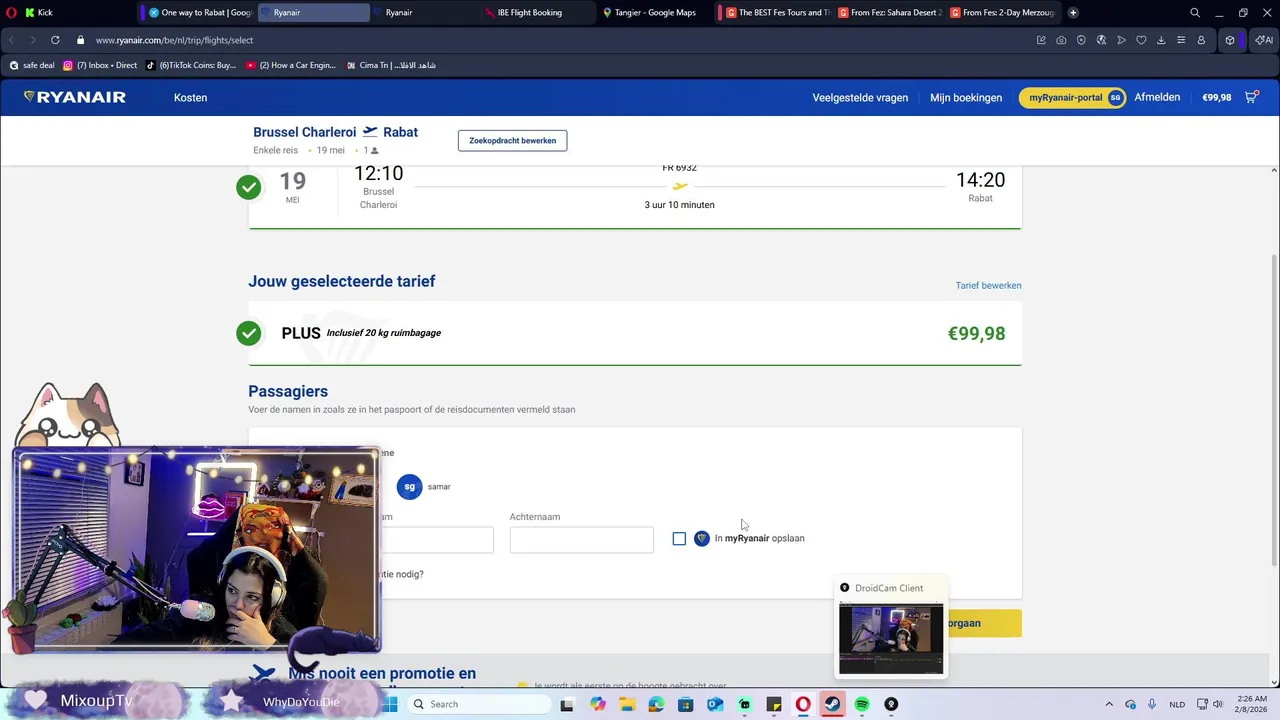Click the edit page pencil icon in the toolbar

[1041, 40]
